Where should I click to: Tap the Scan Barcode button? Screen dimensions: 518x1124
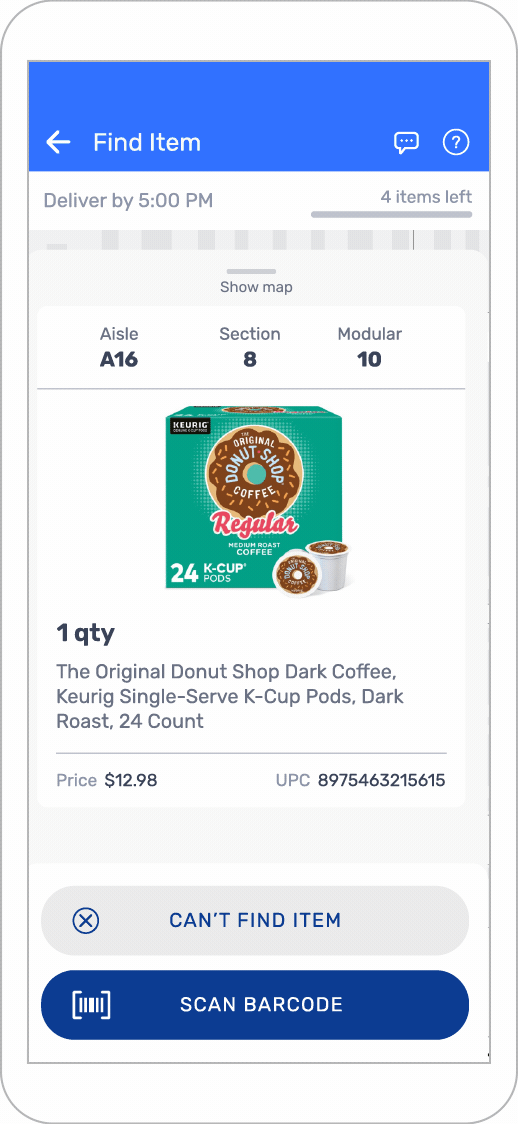tap(255, 1004)
